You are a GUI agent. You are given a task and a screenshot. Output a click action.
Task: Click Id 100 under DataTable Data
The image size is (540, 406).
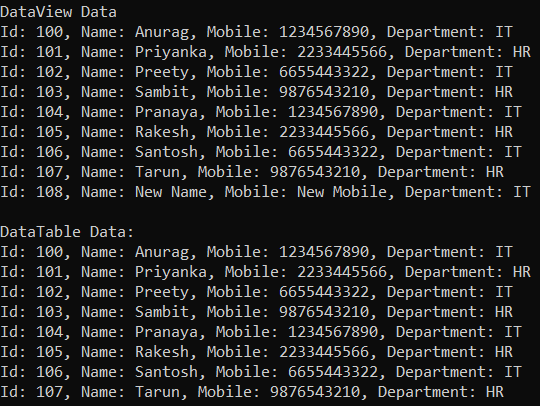(50, 252)
